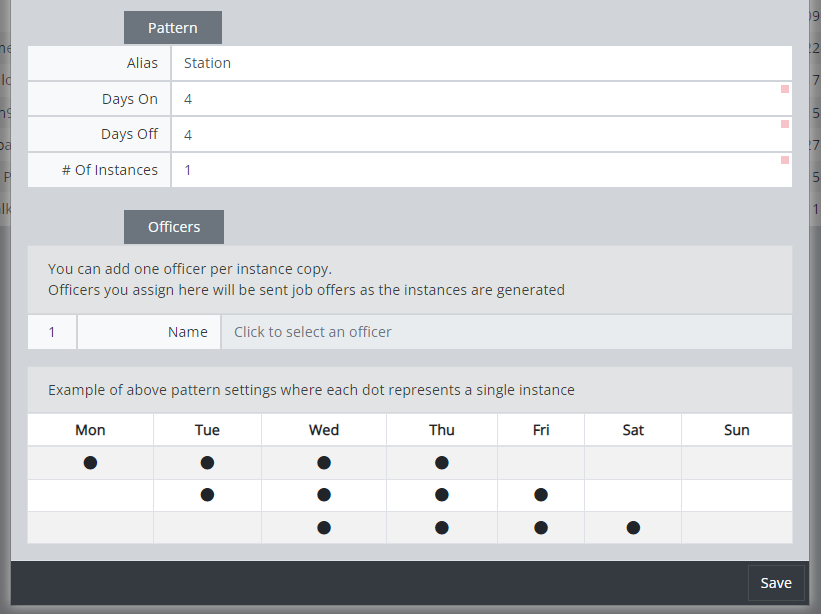
Task: Click the Wed dot in second pattern row
Action: coord(324,495)
